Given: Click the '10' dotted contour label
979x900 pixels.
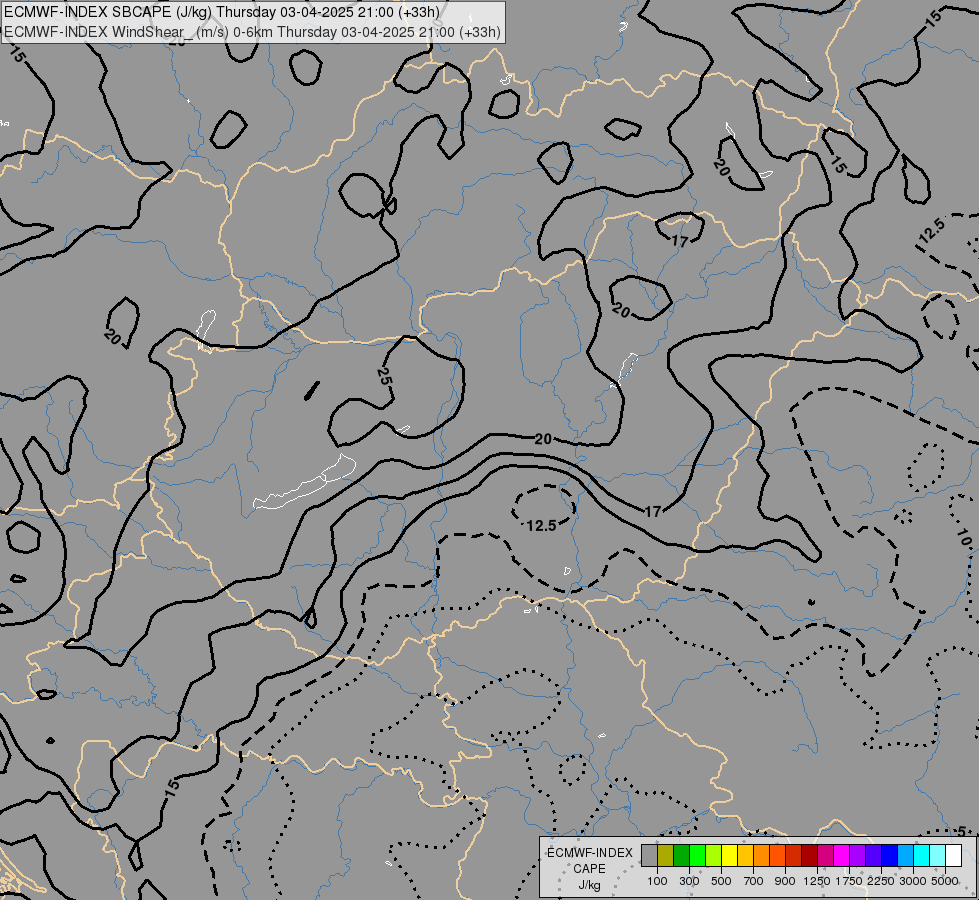Looking at the screenshot, I should (964, 538).
